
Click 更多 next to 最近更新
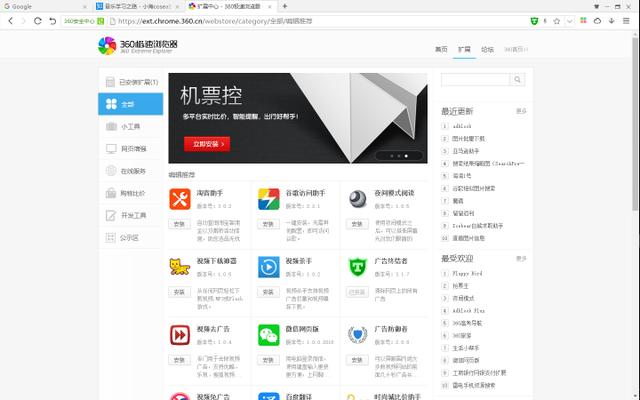tap(521, 111)
